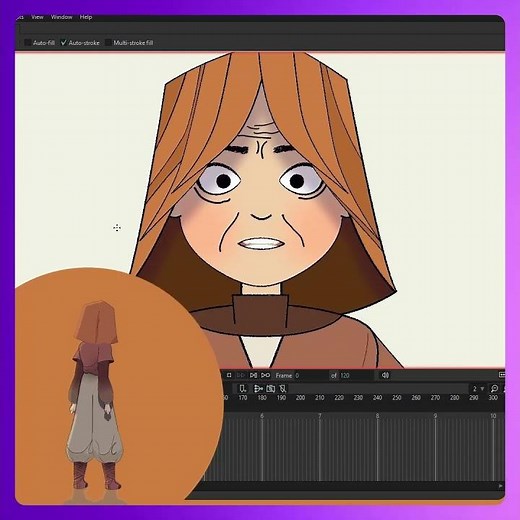Screen dimensions: 520x520
Task: Open the View menu
Action: [x=37, y=17]
